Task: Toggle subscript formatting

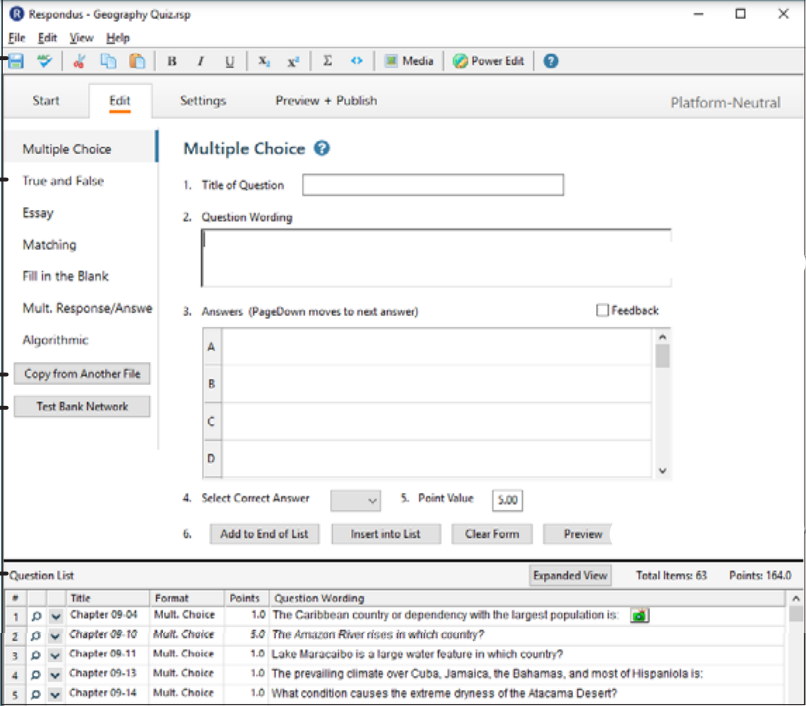Action: coord(263,61)
